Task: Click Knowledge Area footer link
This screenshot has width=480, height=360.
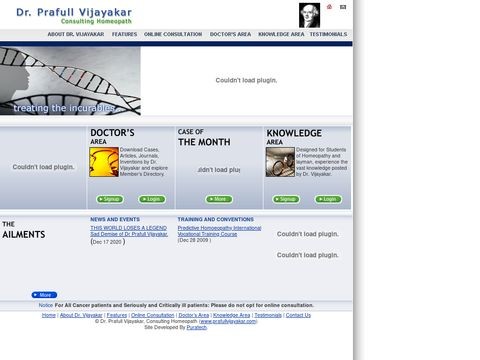Action: (x=232, y=315)
